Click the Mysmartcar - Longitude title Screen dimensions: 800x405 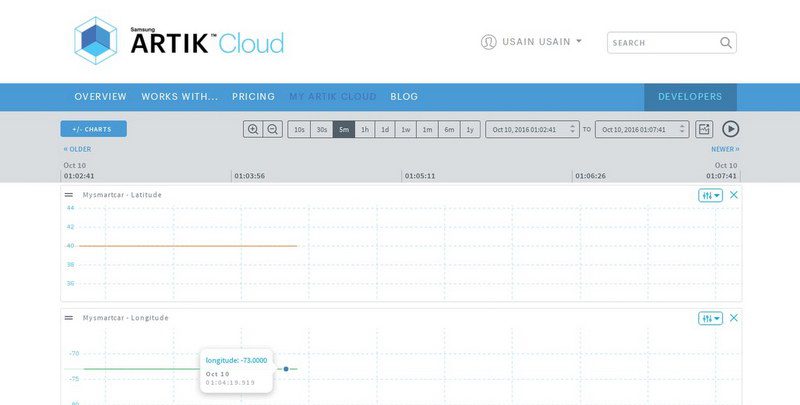126,318
